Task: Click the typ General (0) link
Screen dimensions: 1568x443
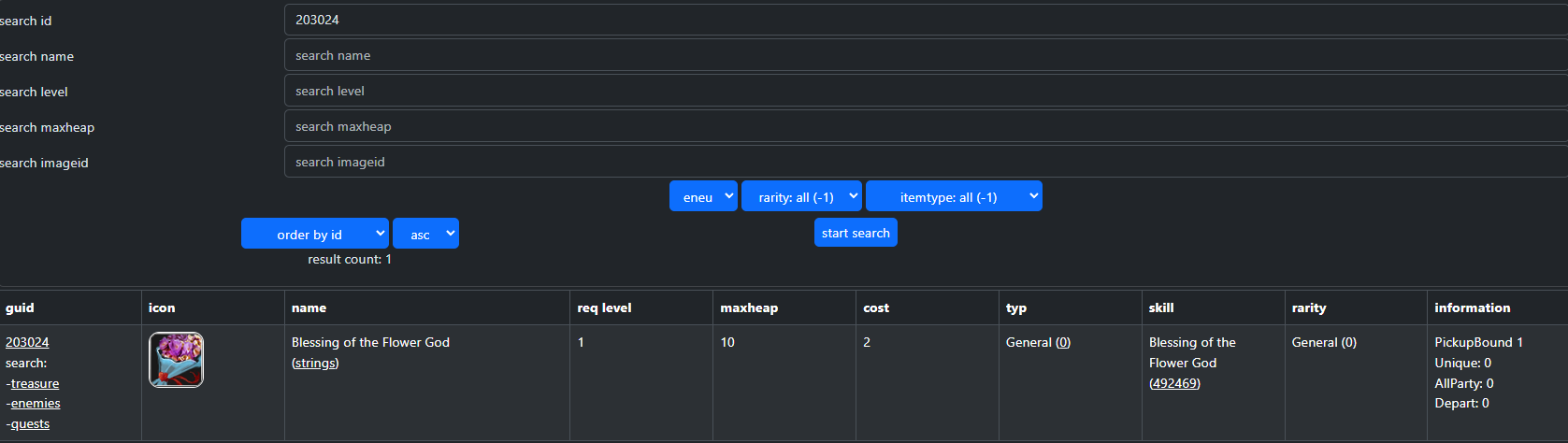Action: coord(1063,343)
